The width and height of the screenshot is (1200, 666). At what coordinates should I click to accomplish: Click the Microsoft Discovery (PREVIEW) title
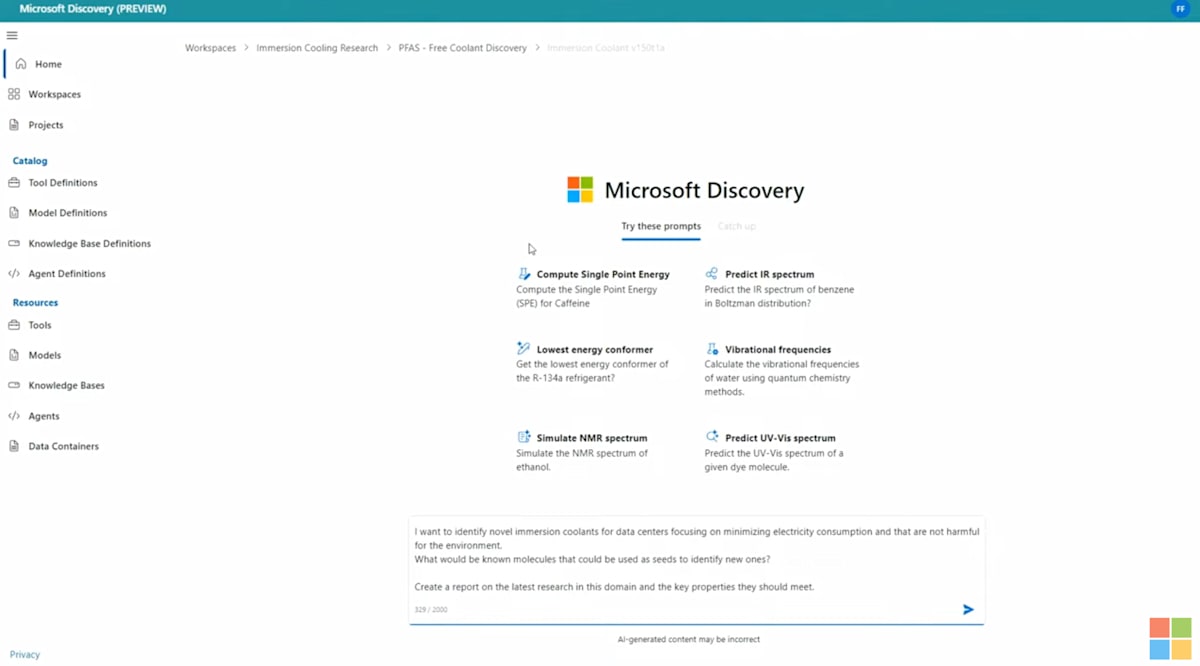pyautogui.click(x=93, y=9)
